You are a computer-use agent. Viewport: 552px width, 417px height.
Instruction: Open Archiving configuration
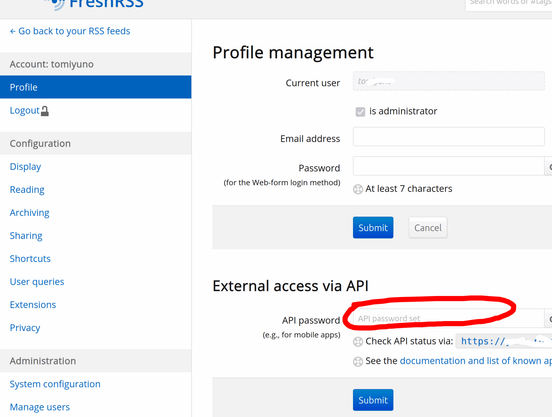[30, 213]
